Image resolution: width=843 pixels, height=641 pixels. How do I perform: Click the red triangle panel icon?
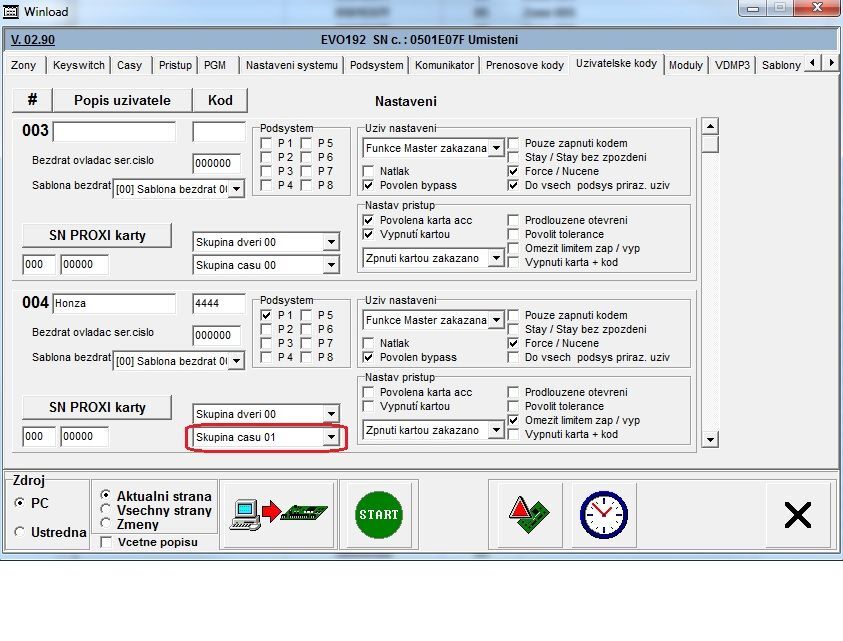pos(524,514)
